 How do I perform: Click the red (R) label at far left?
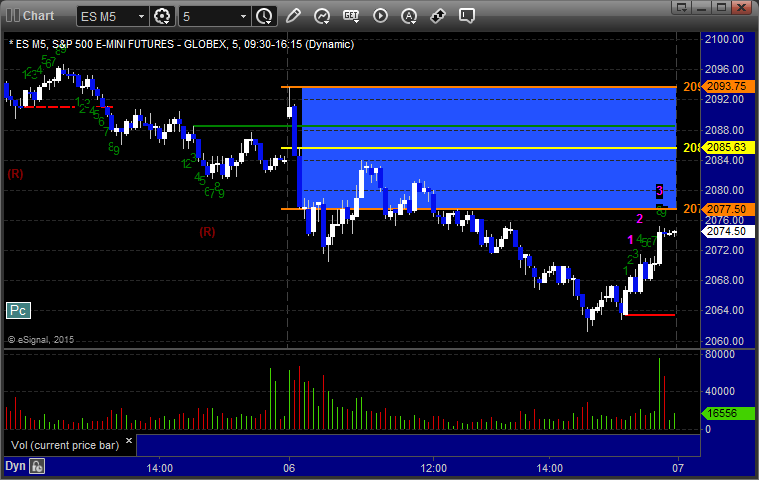pos(15,174)
